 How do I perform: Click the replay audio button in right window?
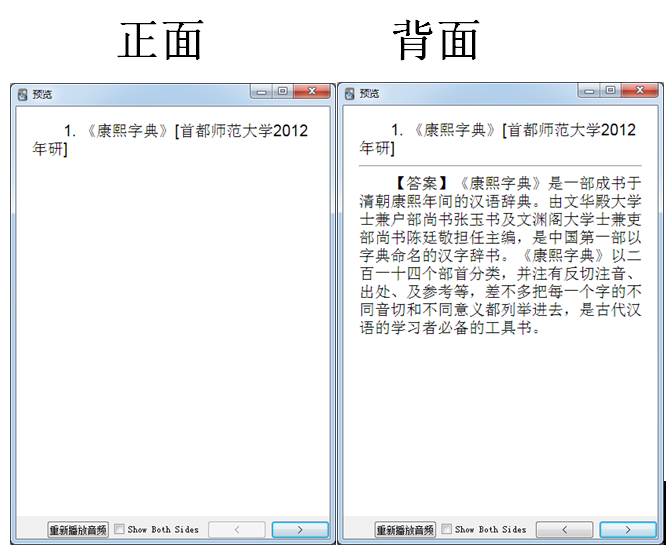pos(405,530)
